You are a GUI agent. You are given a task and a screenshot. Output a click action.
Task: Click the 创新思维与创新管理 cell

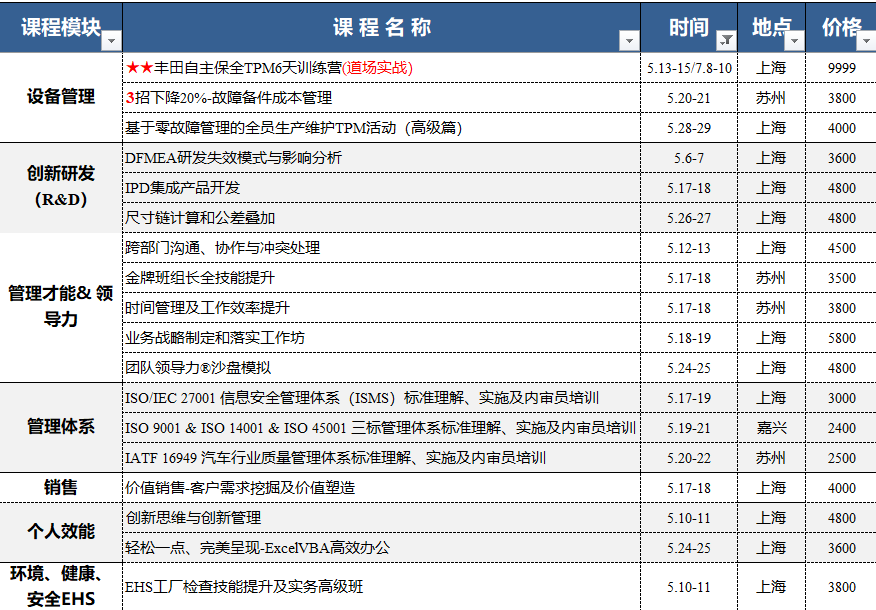382,518
